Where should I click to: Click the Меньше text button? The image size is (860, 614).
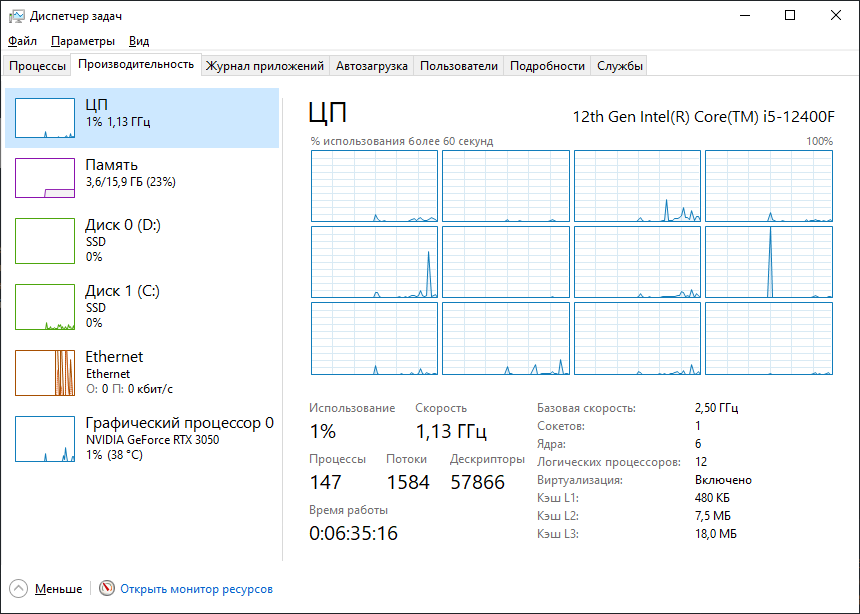tap(58, 589)
